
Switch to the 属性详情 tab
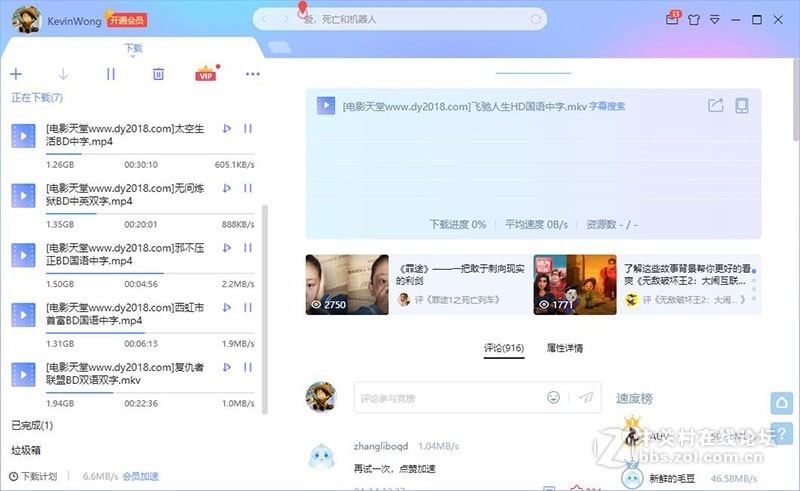pos(564,348)
